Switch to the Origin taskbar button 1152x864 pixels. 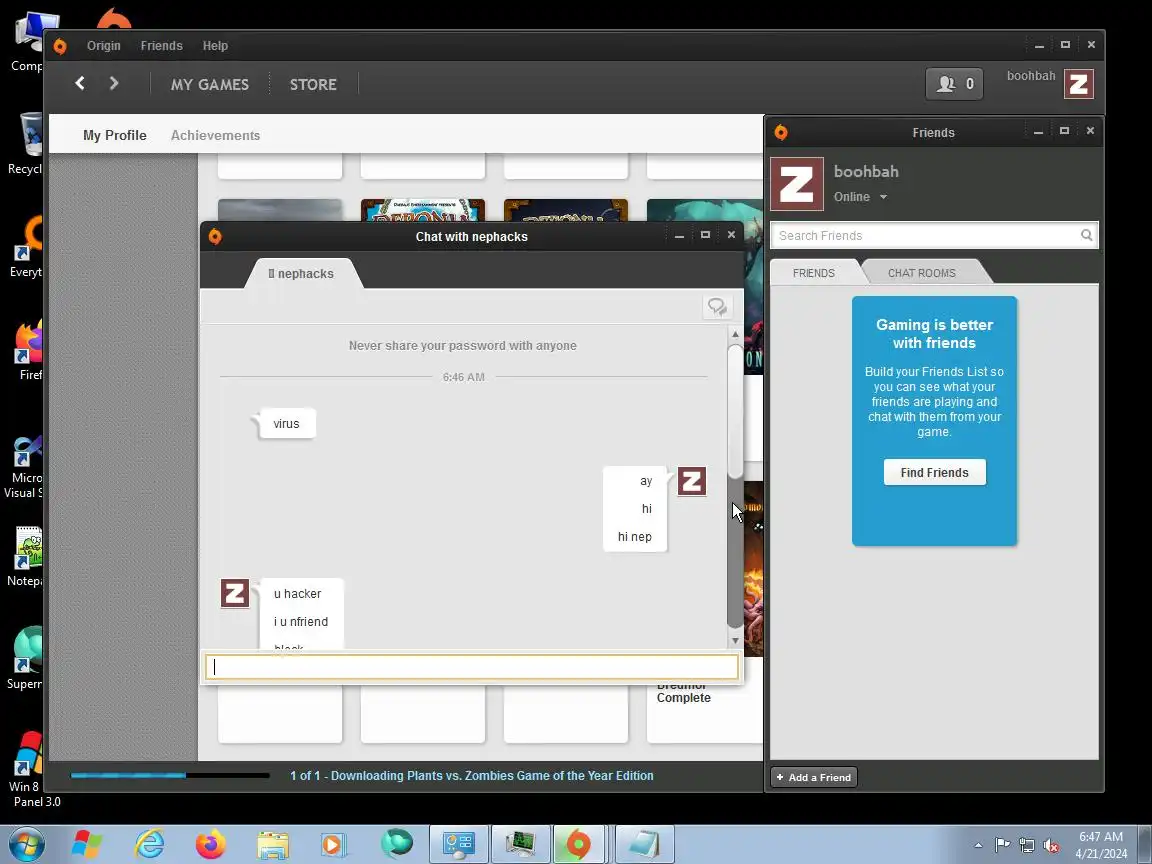coord(580,844)
